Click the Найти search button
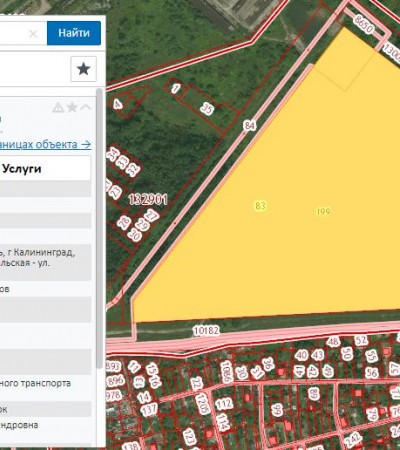 coord(74,33)
